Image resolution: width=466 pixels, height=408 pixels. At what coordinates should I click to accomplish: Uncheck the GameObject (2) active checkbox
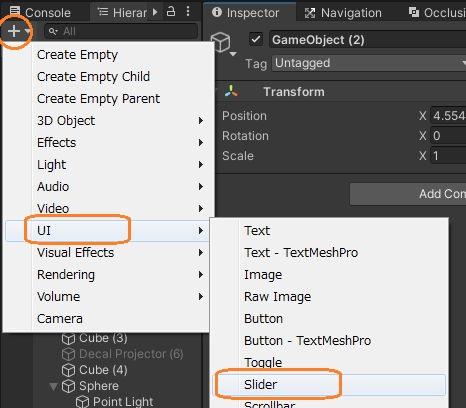pos(256,39)
